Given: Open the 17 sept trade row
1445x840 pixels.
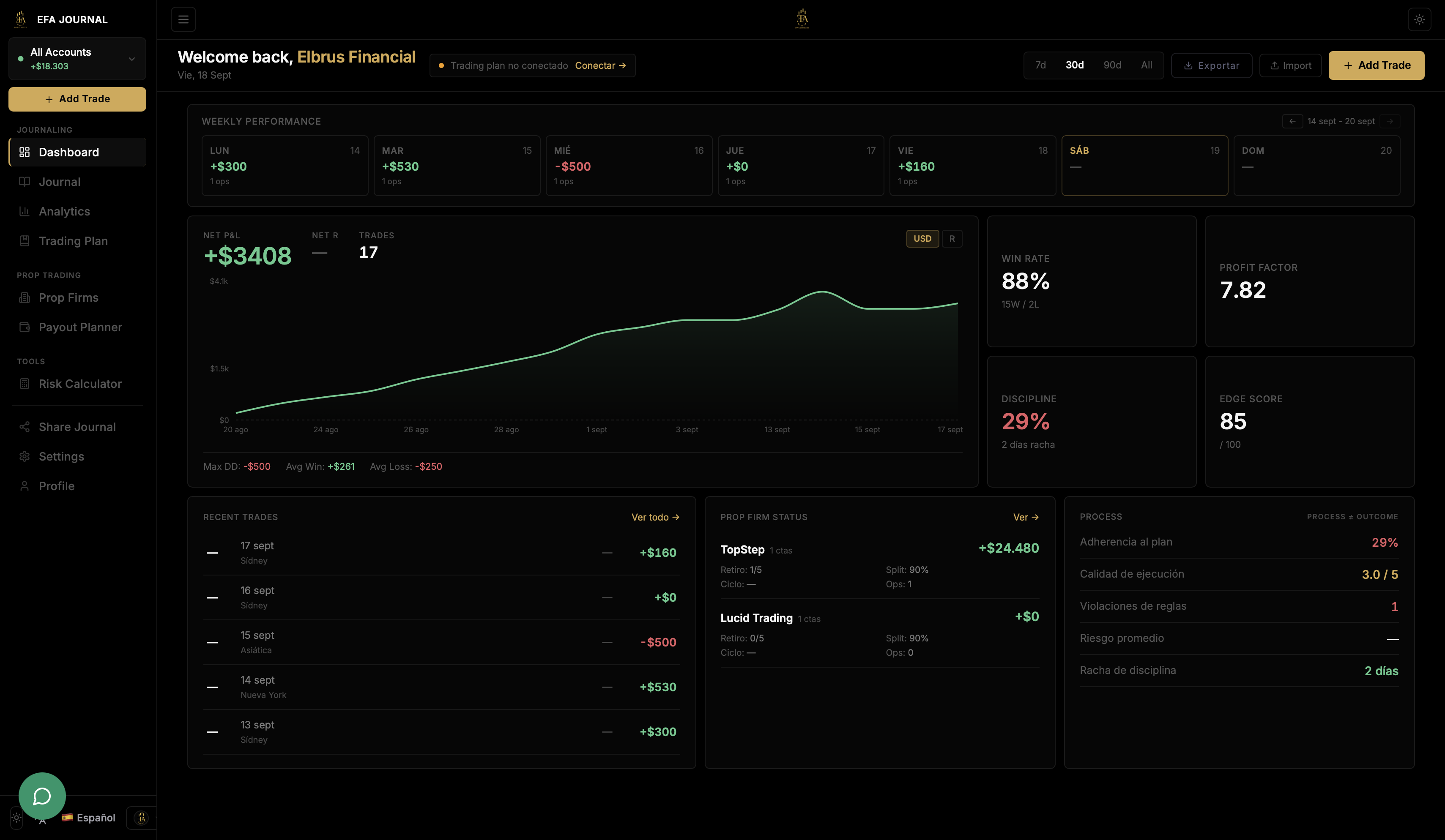Looking at the screenshot, I should pos(441,553).
